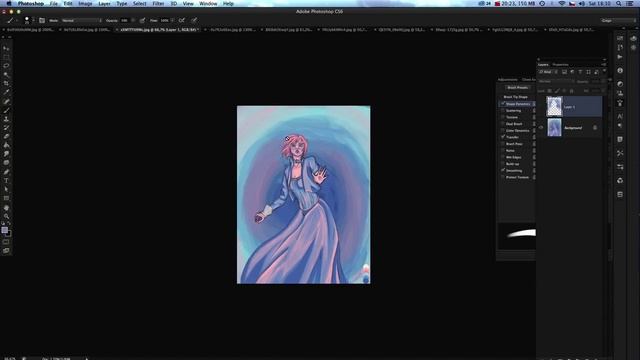This screenshot has height=360, width=640.
Task: Toggle pressure for size icon
Action: coord(194,20)
